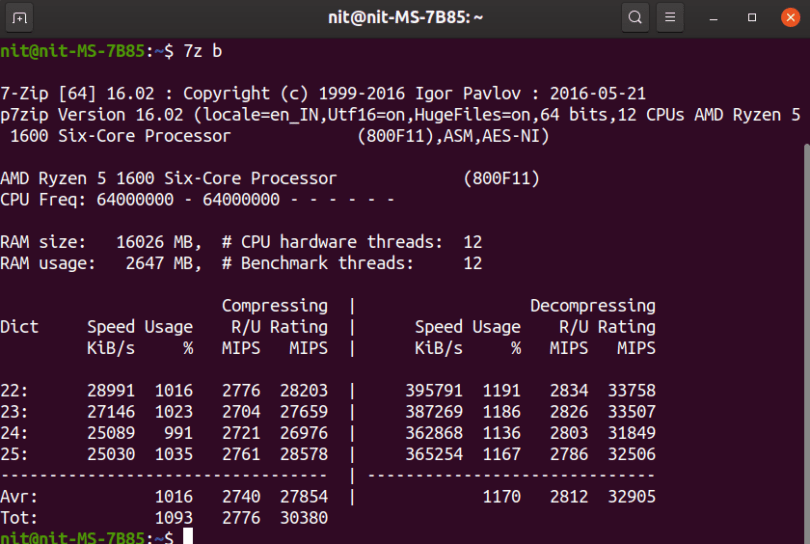Click decompressing rating '33758' in row 22

pos(631,390)
